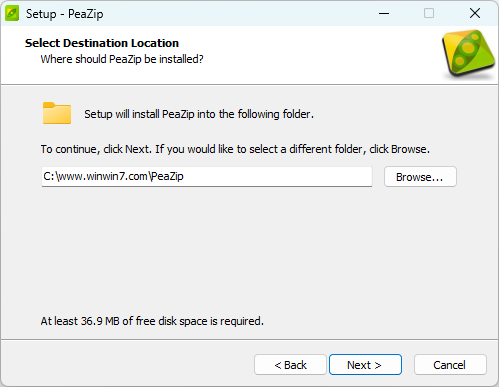The width and height of the screenshot is (499, 387).
Task: Open the Browse folder dialog
Action: (420, 177)
